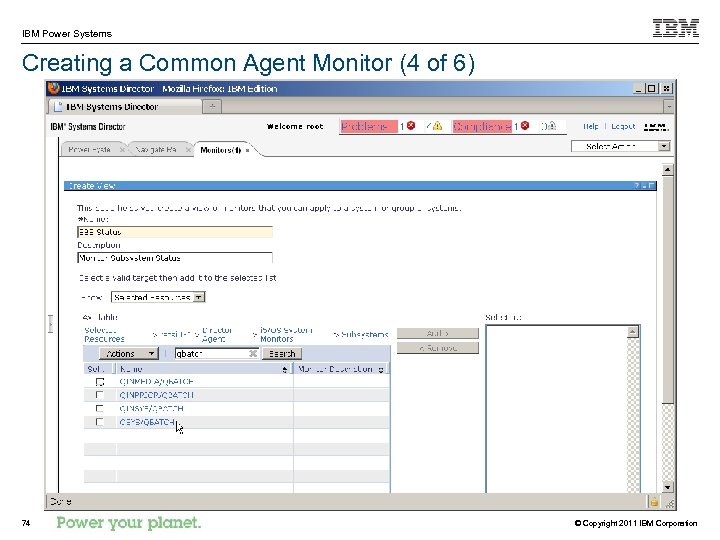Screen dimensions: 720x540
Task: Switch to the Navigate Resources tab
Action: 156,150
